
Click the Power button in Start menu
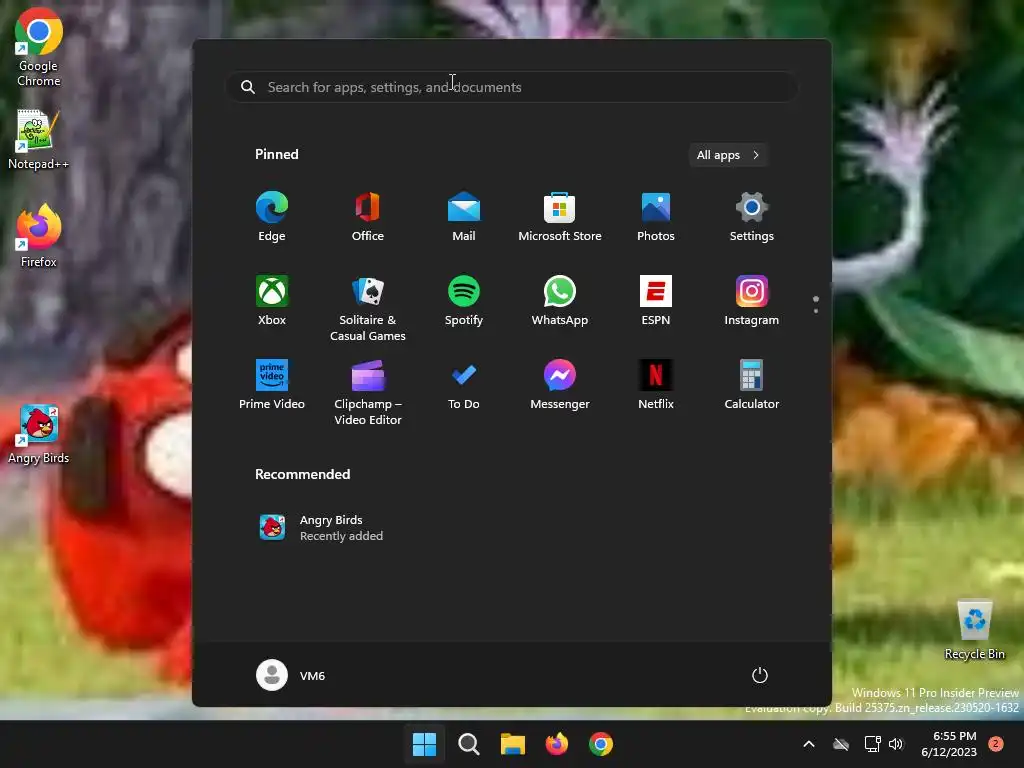[760, 675]
